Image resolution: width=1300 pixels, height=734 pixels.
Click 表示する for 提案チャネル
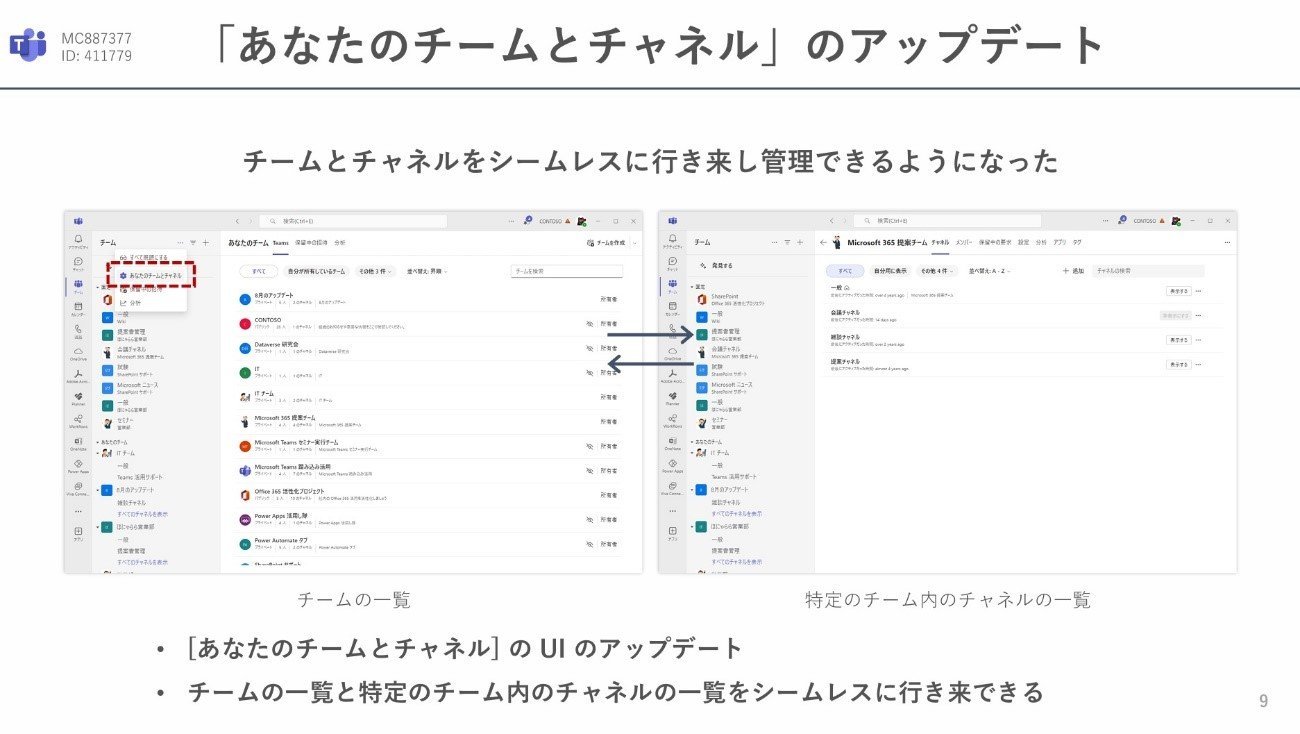coord(1177,365)
